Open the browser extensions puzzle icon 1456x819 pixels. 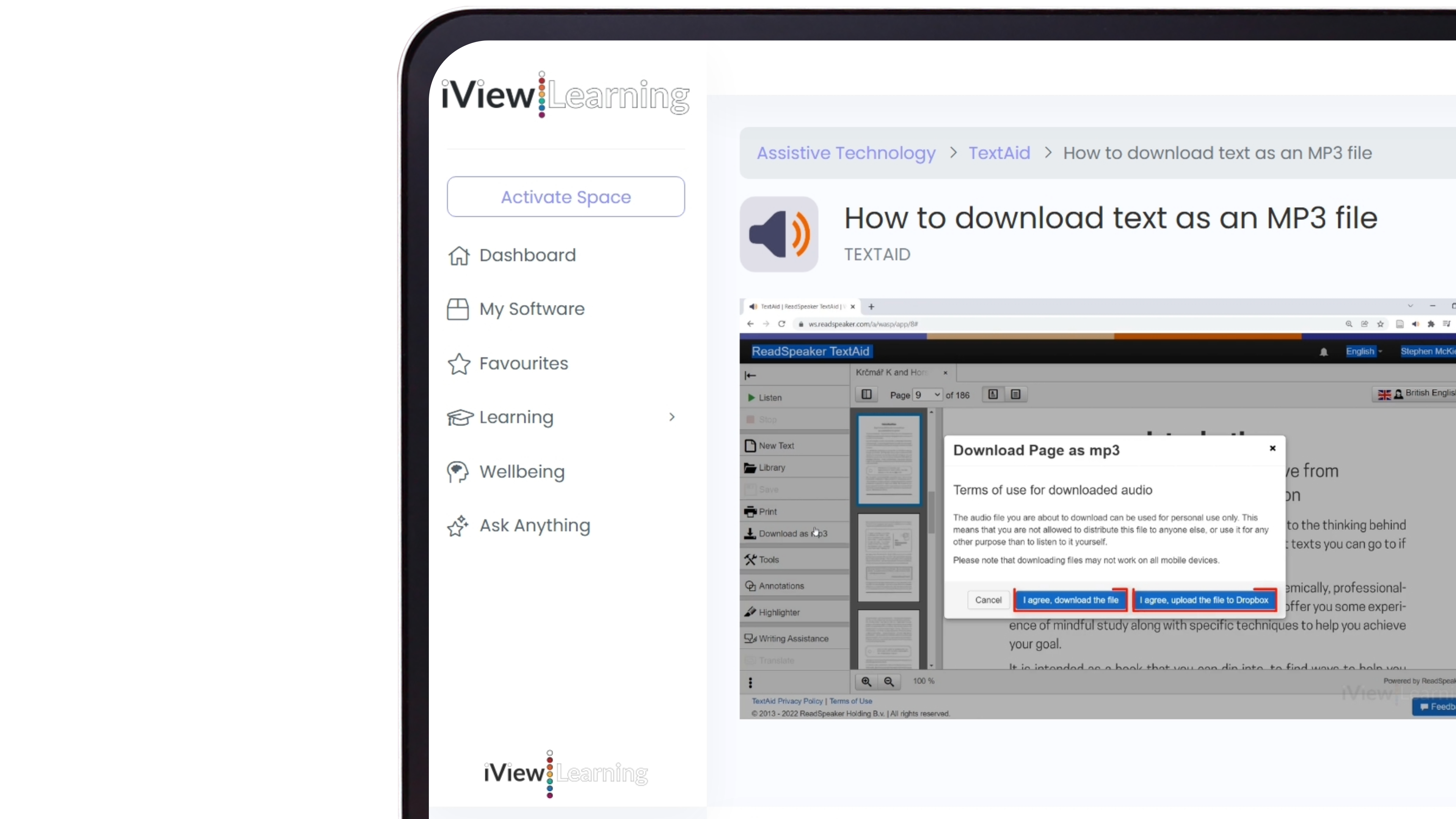[x=1431, y=324]
